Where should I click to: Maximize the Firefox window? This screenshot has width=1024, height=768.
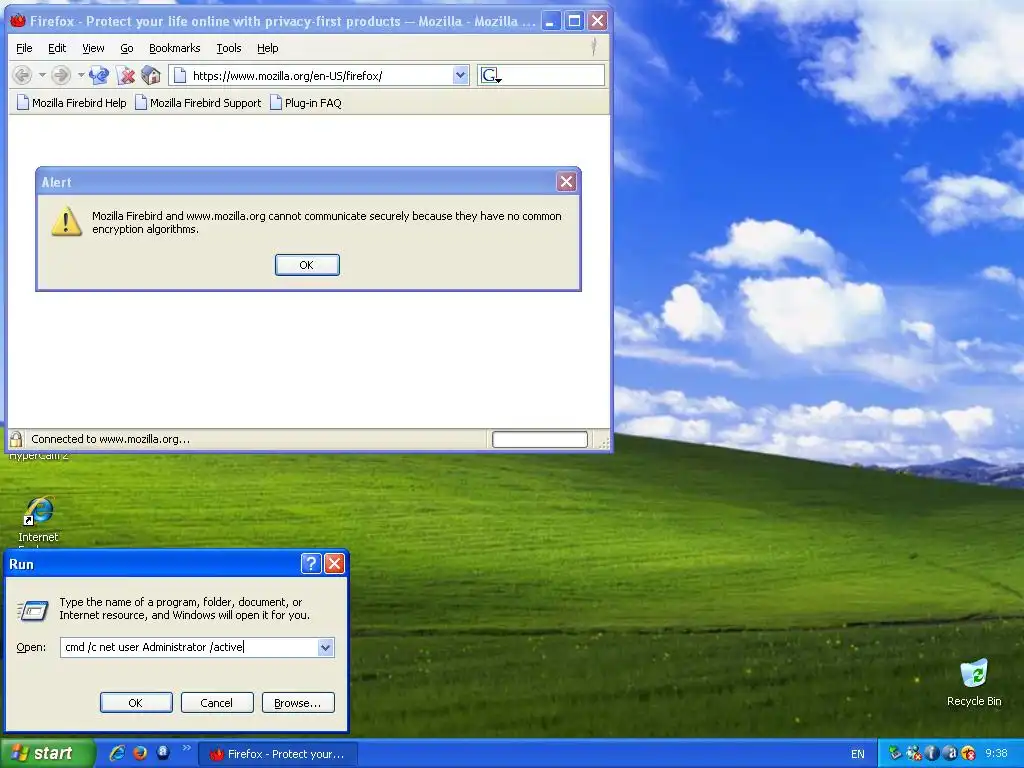pos(574,21)
